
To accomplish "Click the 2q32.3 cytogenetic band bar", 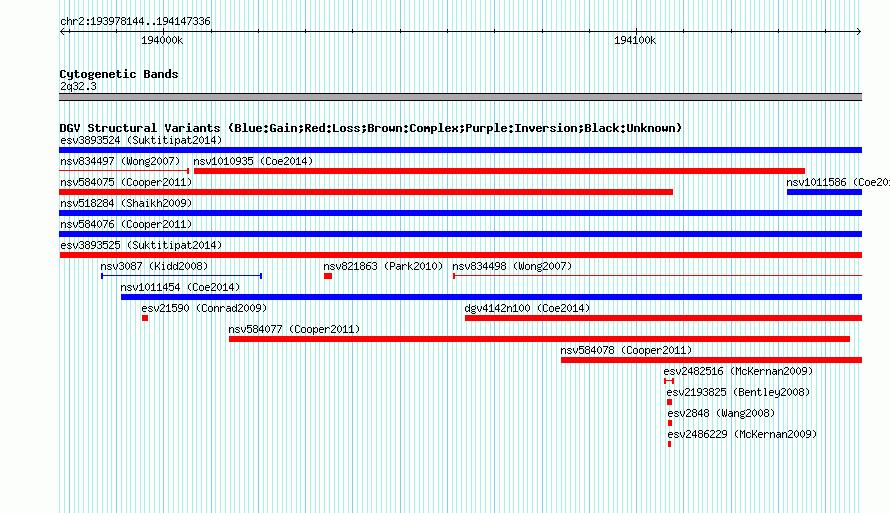I will click(460, 97).
